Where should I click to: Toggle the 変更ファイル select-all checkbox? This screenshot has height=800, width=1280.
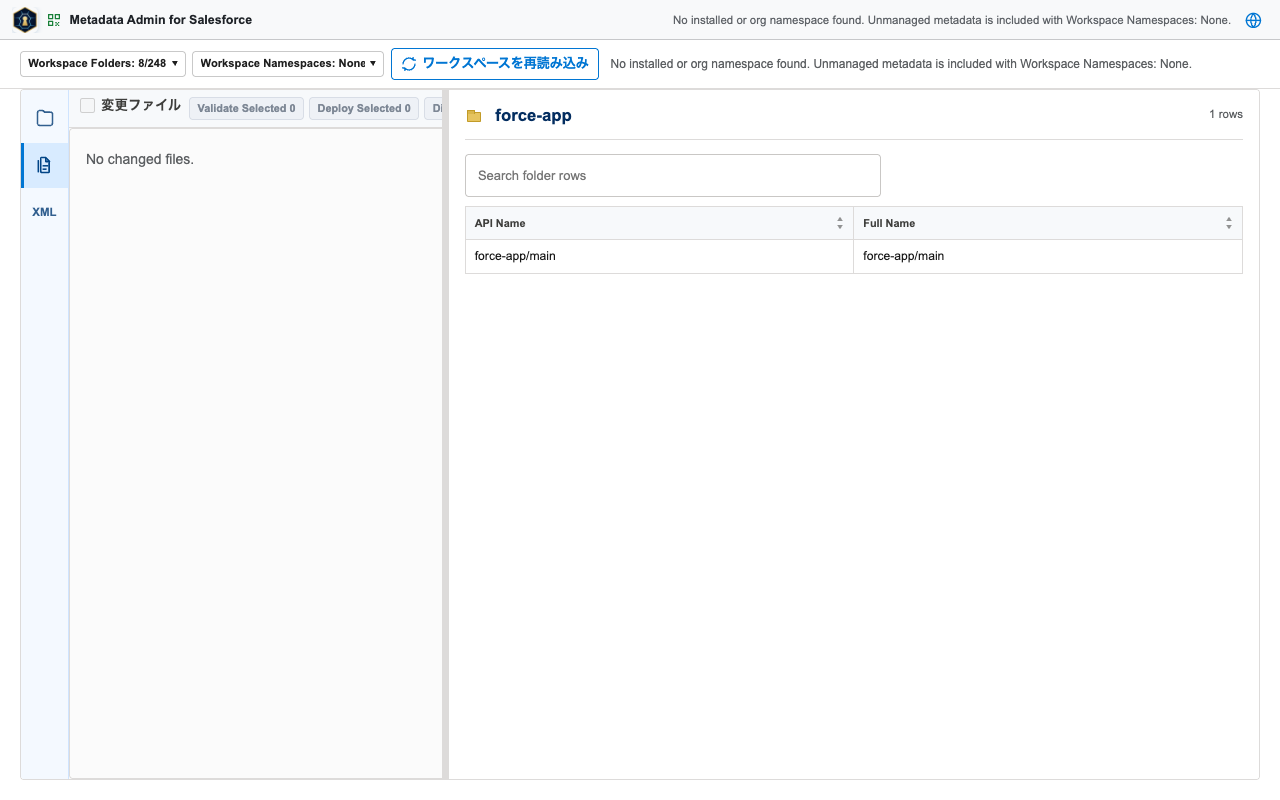(x=87, y=106)
